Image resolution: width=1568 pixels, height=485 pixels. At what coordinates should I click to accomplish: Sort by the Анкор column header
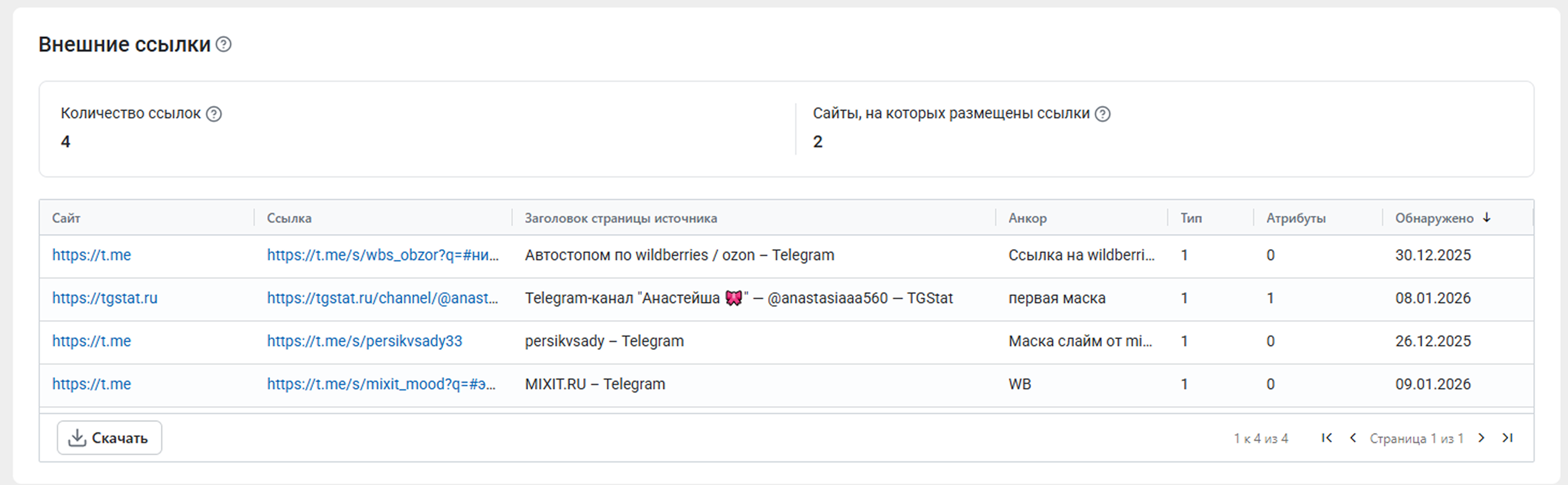click(1027, 218)
